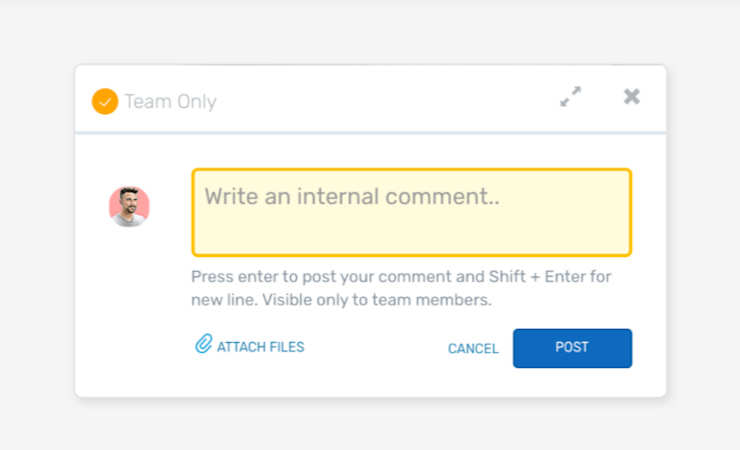Viewport: 740px width, 450px height.
Task: Select the diagonal arrows resize icon
Action: (570, 97)
